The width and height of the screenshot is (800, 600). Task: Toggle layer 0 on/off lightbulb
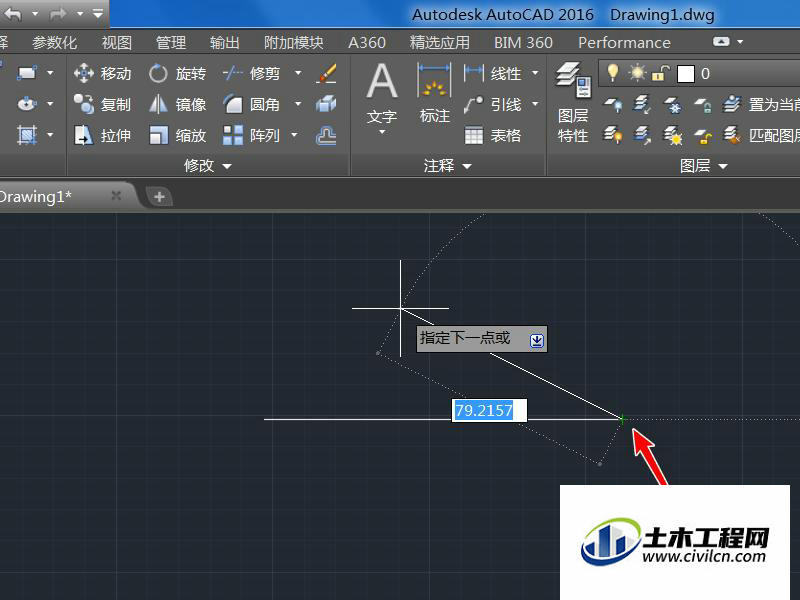(613, 73)
